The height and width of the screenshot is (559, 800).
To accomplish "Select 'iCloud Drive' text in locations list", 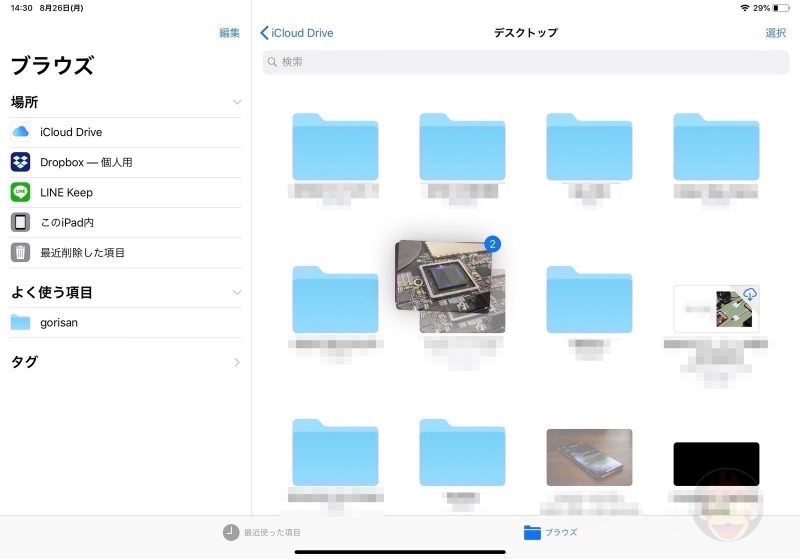I will (71, 132).
